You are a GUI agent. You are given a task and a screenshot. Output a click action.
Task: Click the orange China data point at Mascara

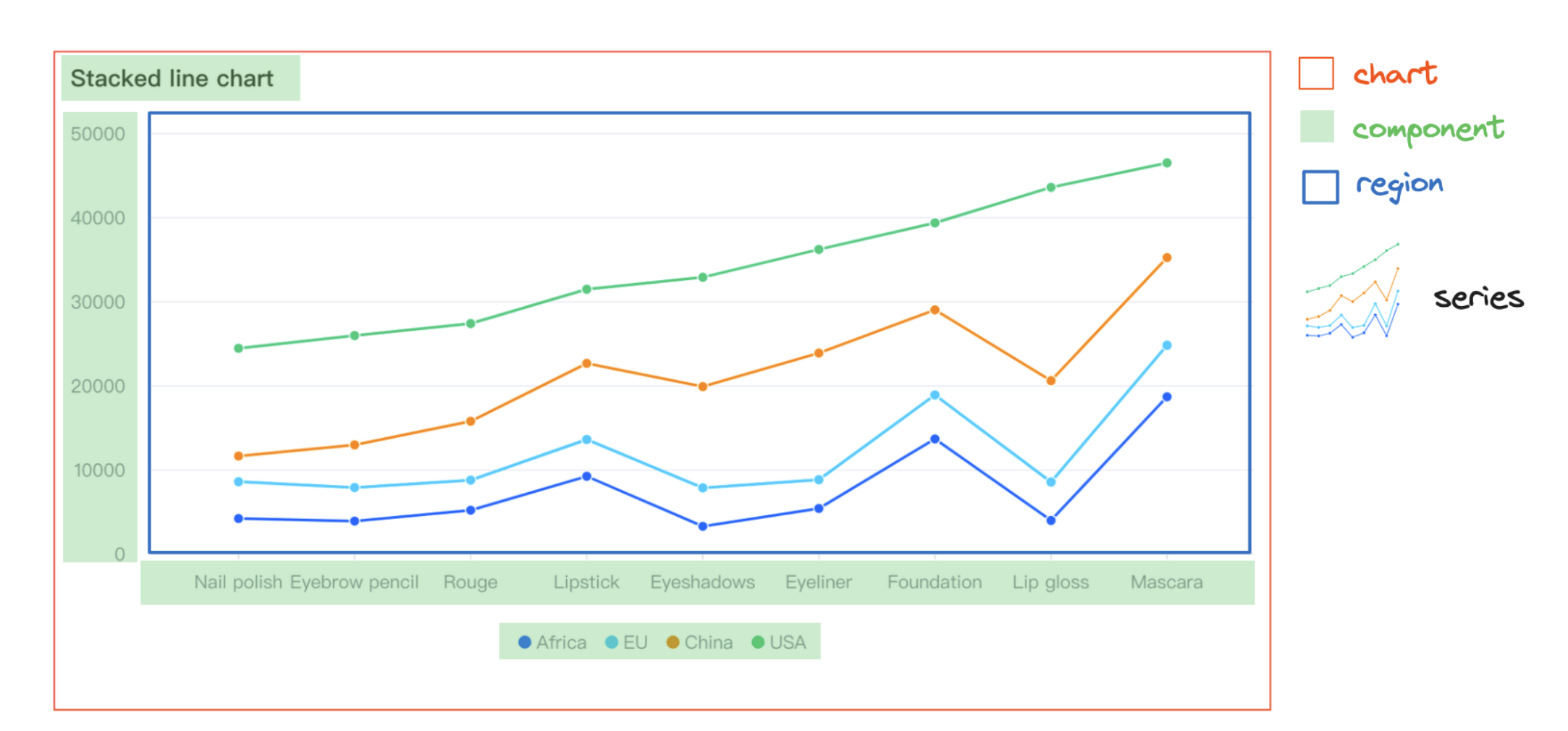[x=1167, y=258]
